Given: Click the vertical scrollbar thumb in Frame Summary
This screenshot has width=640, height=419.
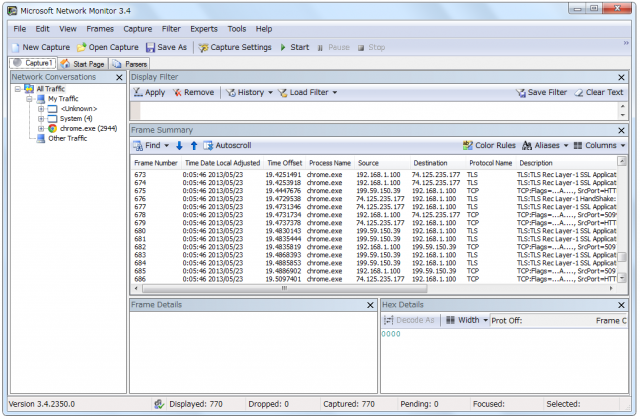Looking at the screenshot, I should tap(622, 257).
